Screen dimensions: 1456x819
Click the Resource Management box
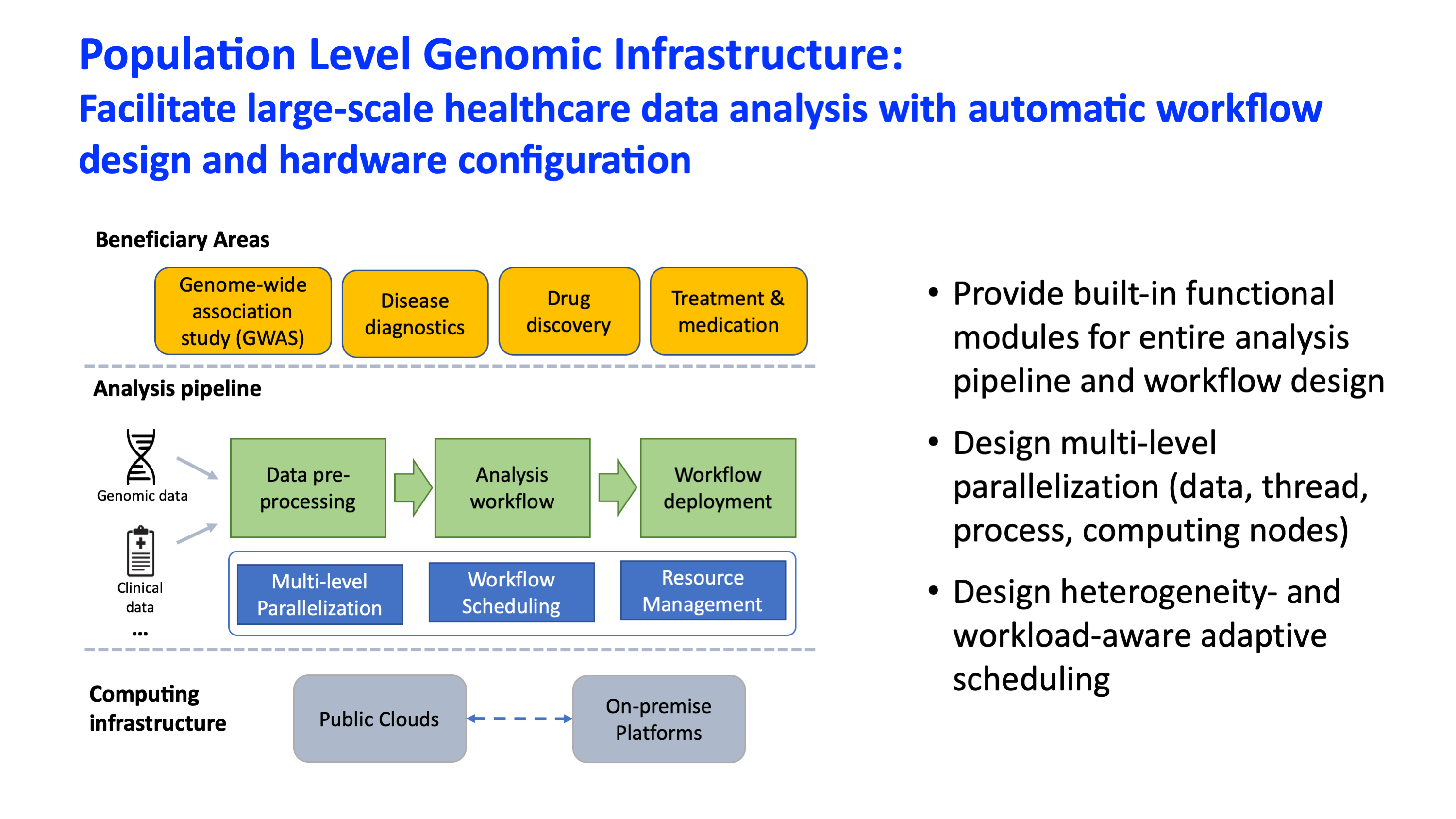(703, 590)
